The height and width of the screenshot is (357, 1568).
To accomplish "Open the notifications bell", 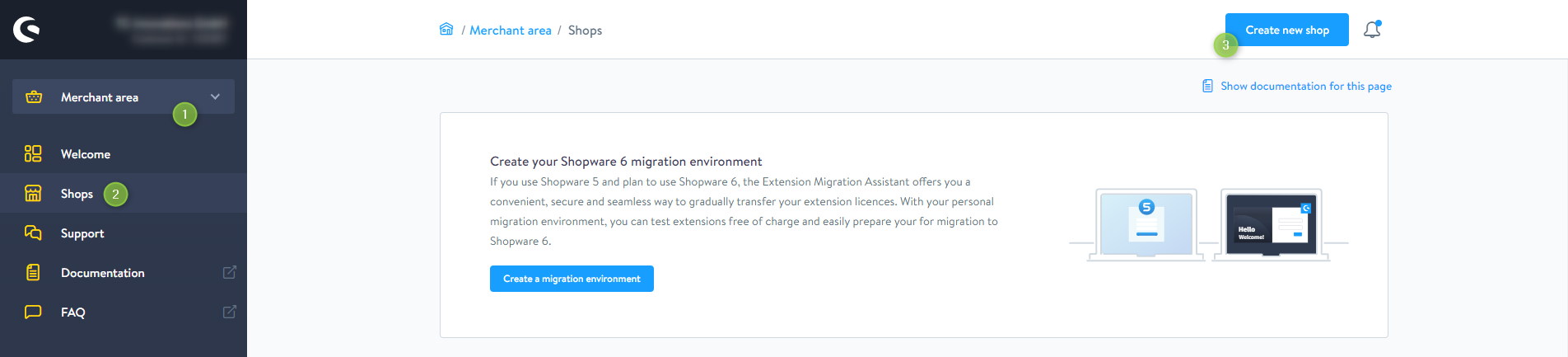I will [x=1372, y=30].
